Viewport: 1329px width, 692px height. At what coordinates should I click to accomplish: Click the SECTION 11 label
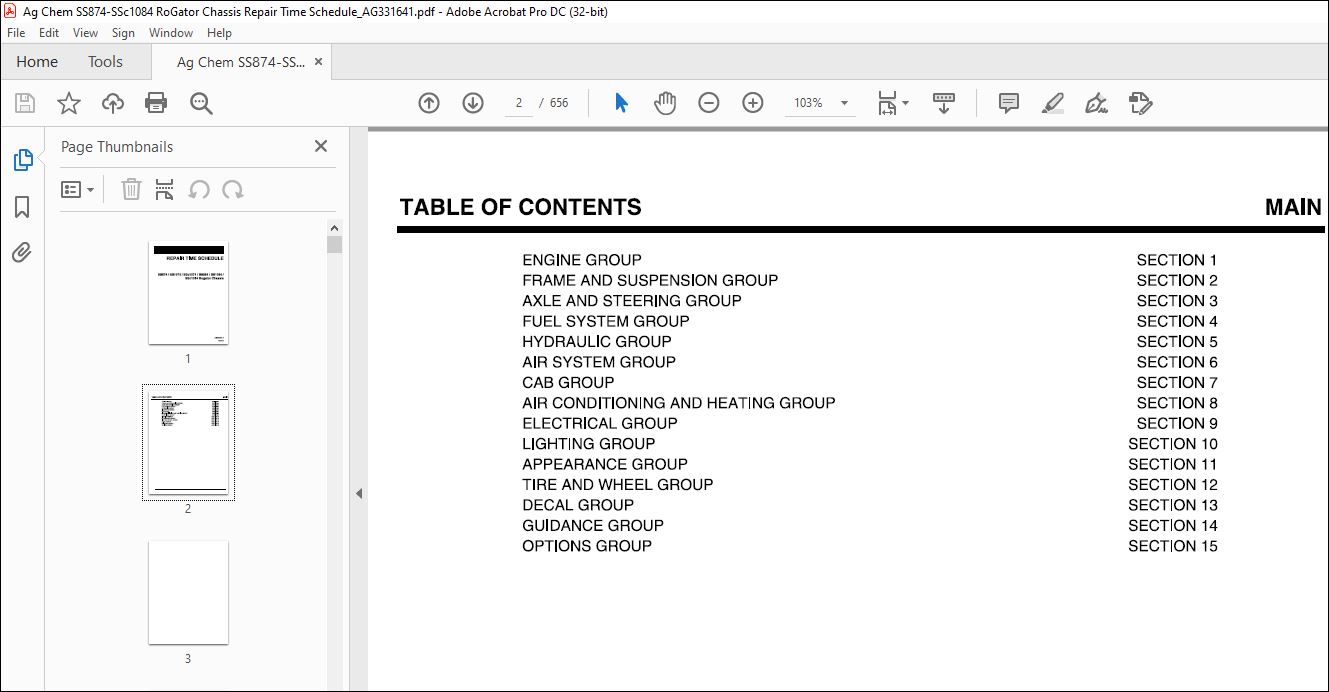click(x=1173, y=464)
